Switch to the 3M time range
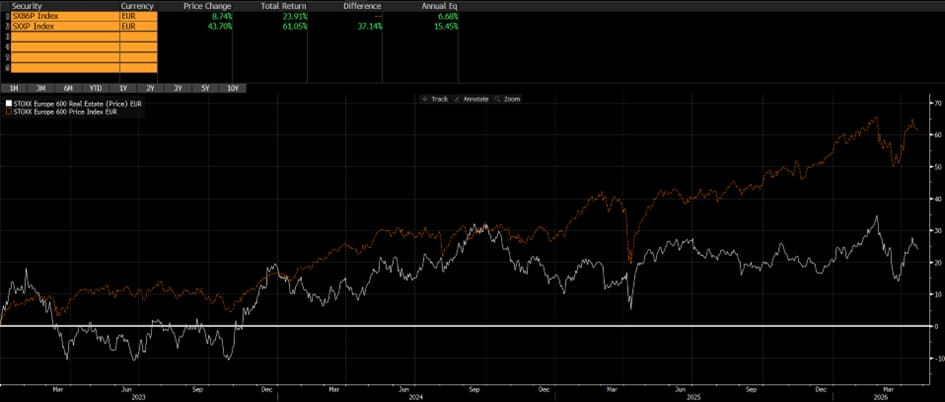945x402 pixels. (x=40, y=88)
